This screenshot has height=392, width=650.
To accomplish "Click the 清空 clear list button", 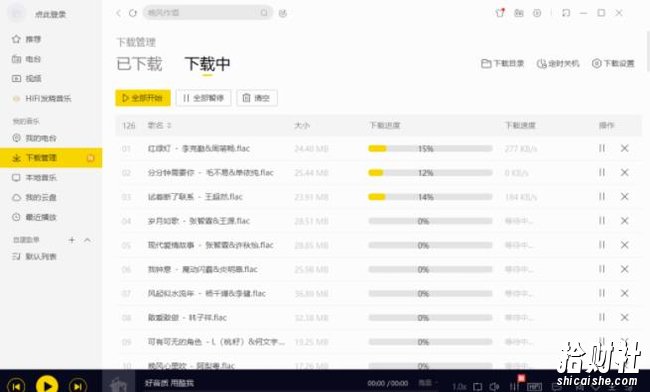I will (257, 98).
